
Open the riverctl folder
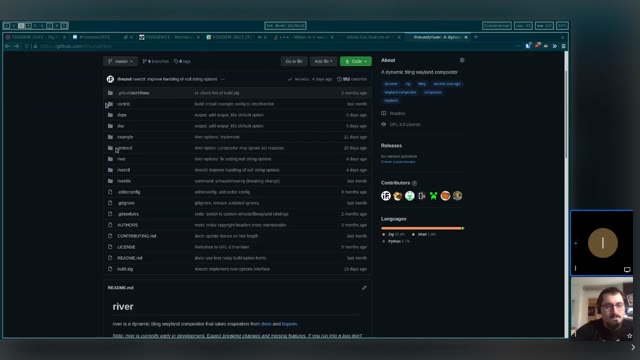tap(123, 170)
